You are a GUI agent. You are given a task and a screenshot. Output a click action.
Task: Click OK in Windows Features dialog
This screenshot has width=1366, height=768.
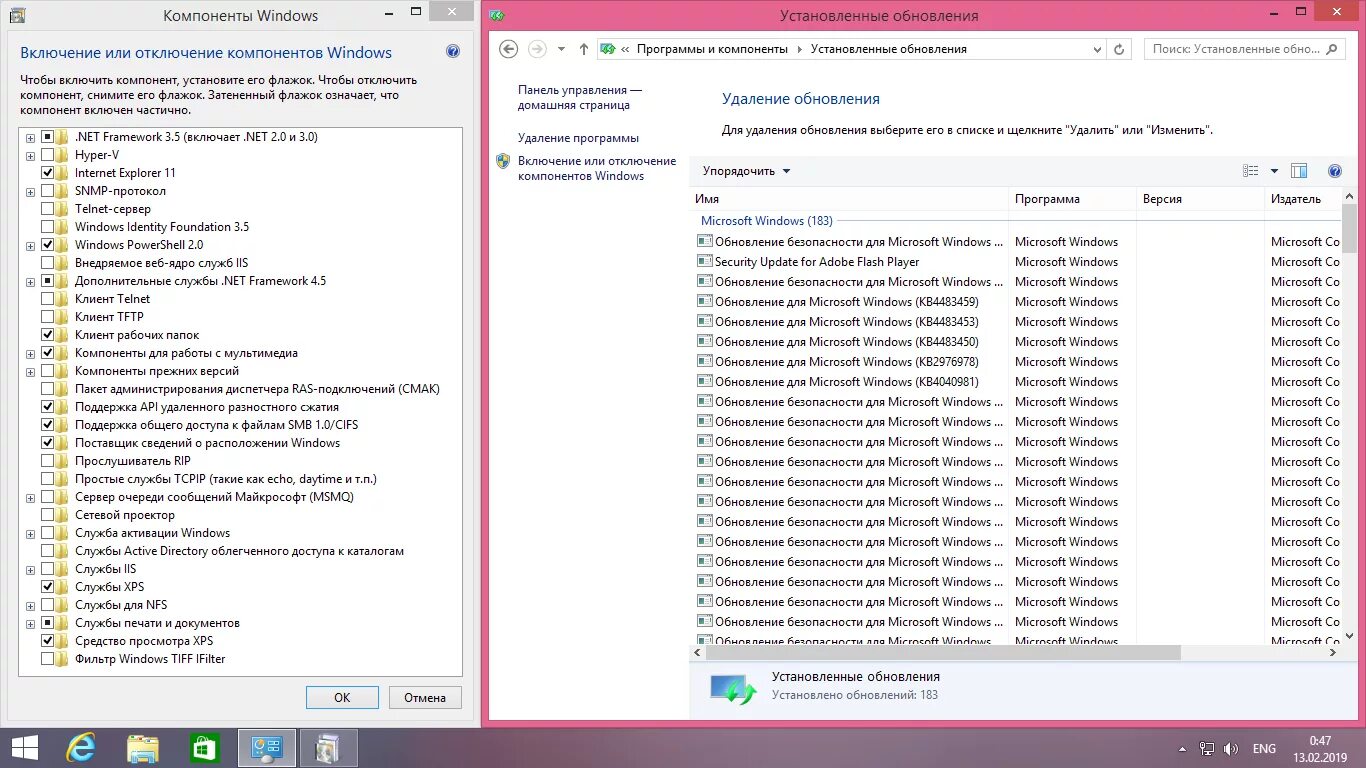342,698
